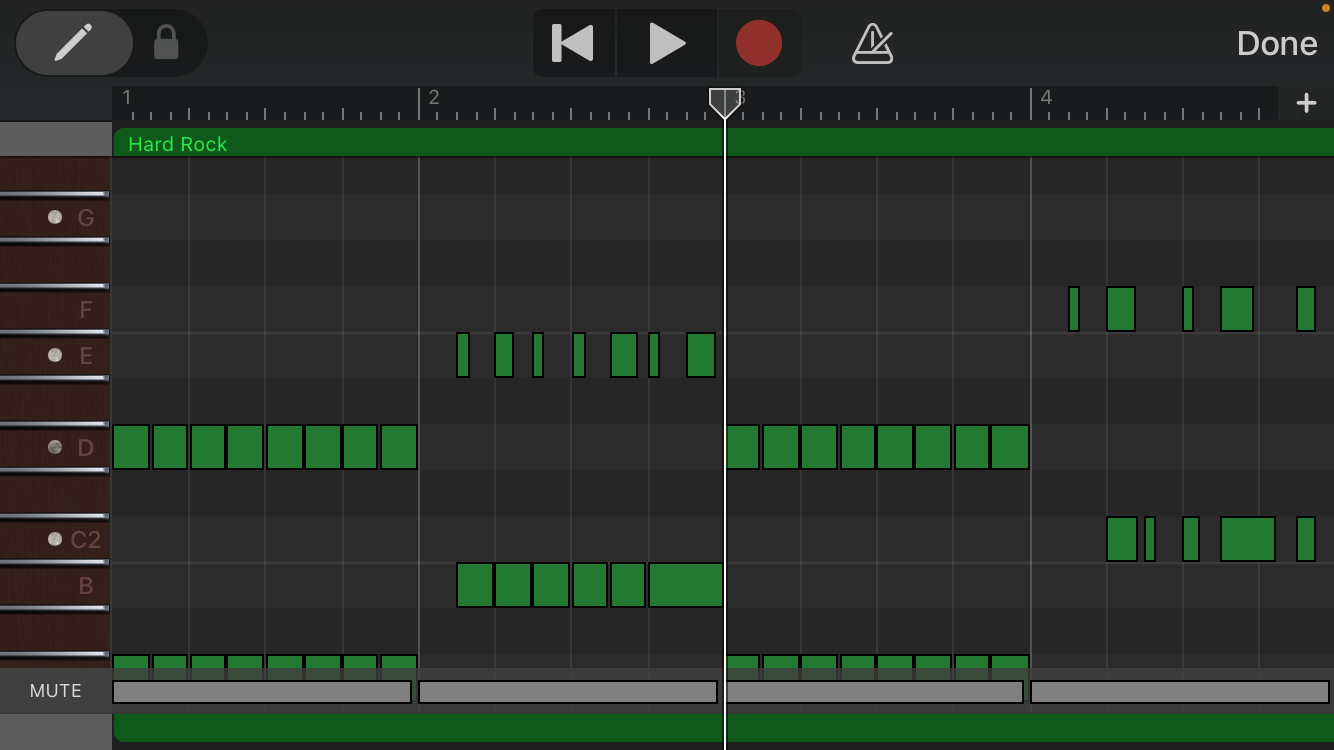Tap the G string label on the fretboard

tap(85, 217)
